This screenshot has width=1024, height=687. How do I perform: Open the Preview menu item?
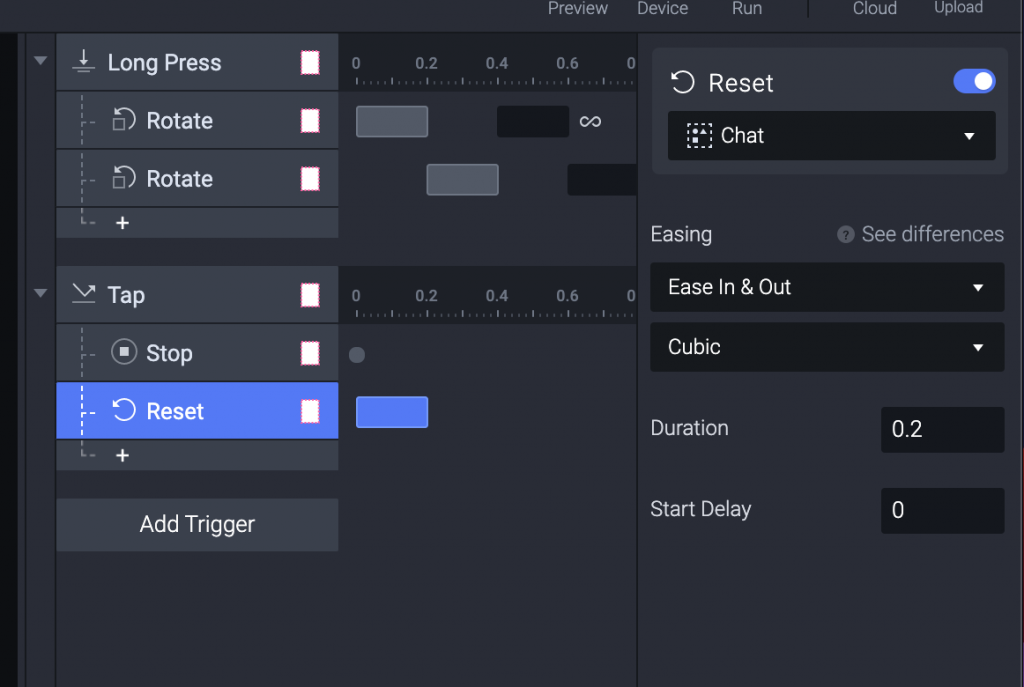click(x=578, y=9)
